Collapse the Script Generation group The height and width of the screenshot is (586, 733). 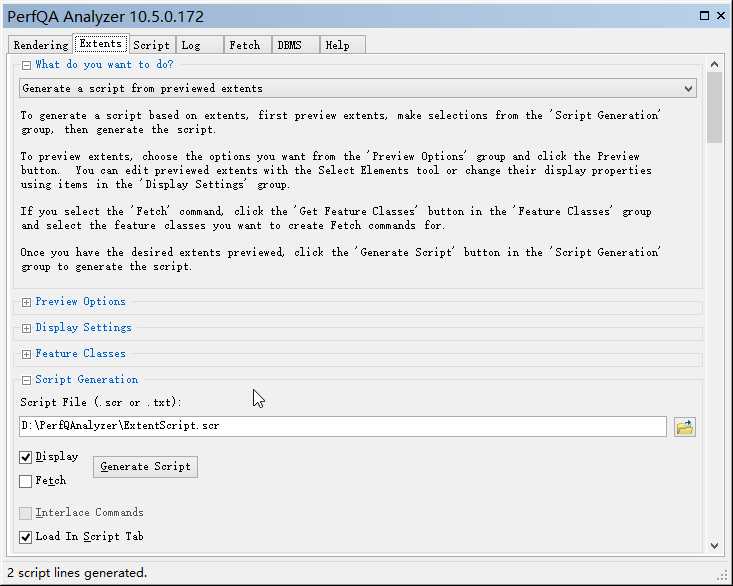(26, 380)
